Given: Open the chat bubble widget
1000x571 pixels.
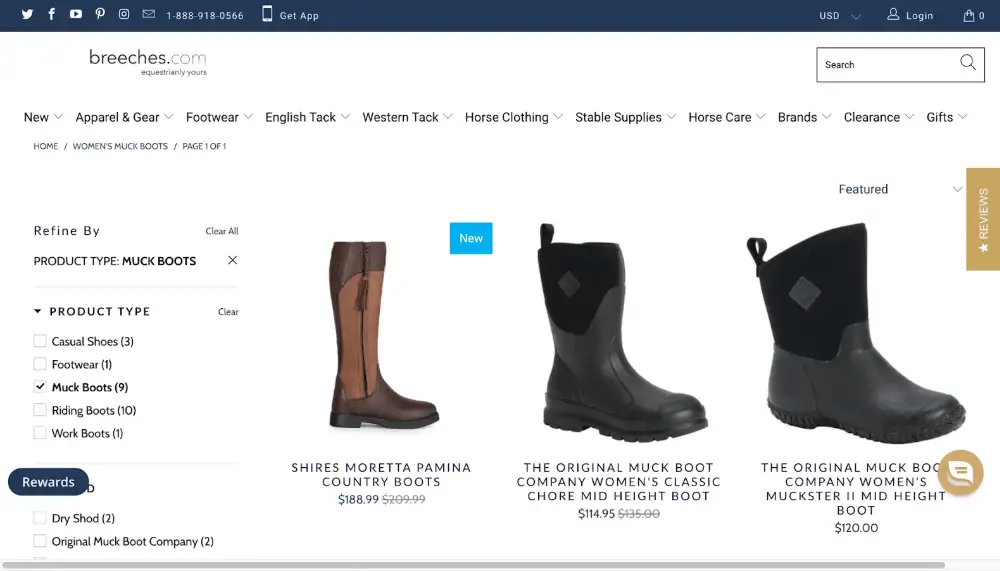Looking at the screenshot, I should (x=960, y=473).
